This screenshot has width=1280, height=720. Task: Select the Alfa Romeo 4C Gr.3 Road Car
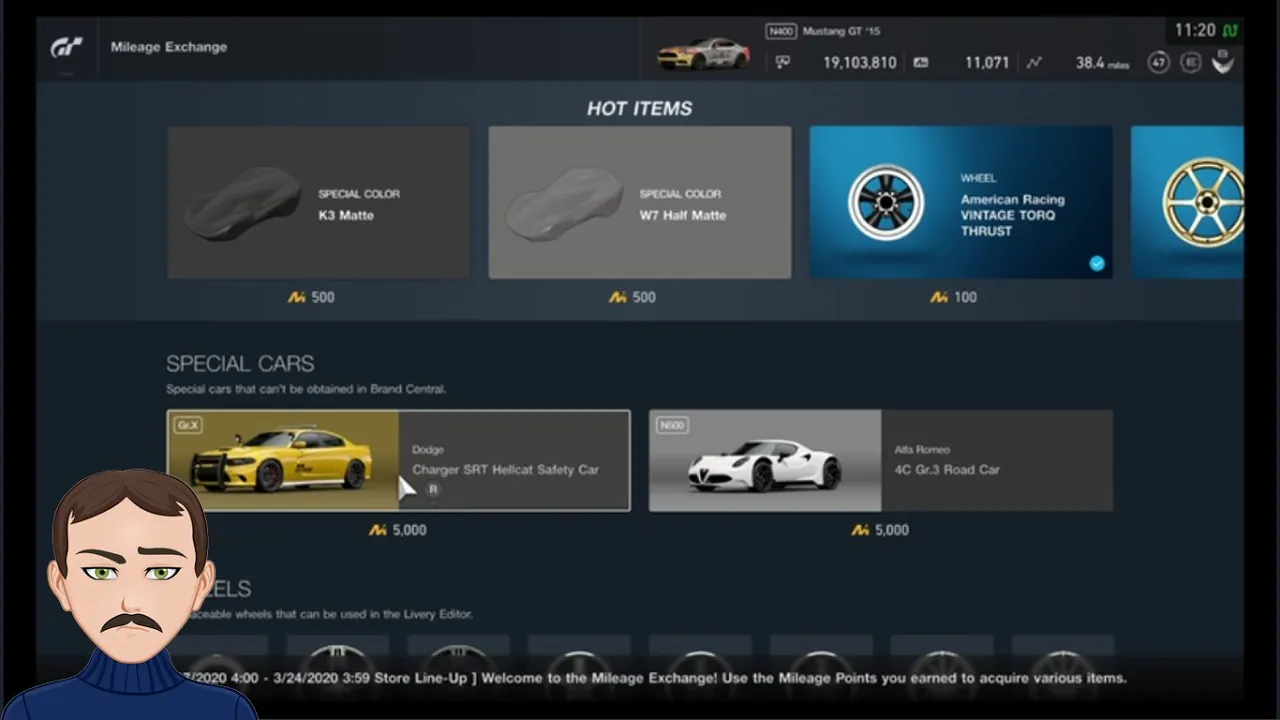(880, 460)
